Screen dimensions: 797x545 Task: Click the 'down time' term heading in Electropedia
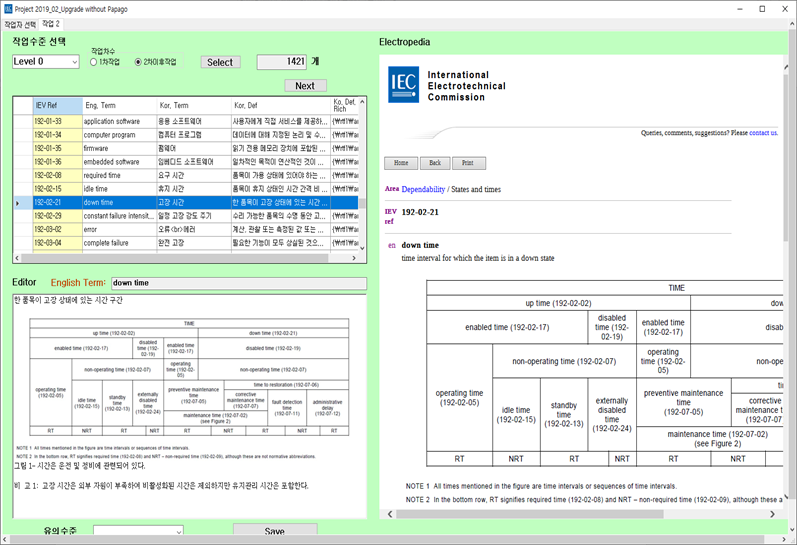point(420,245)
